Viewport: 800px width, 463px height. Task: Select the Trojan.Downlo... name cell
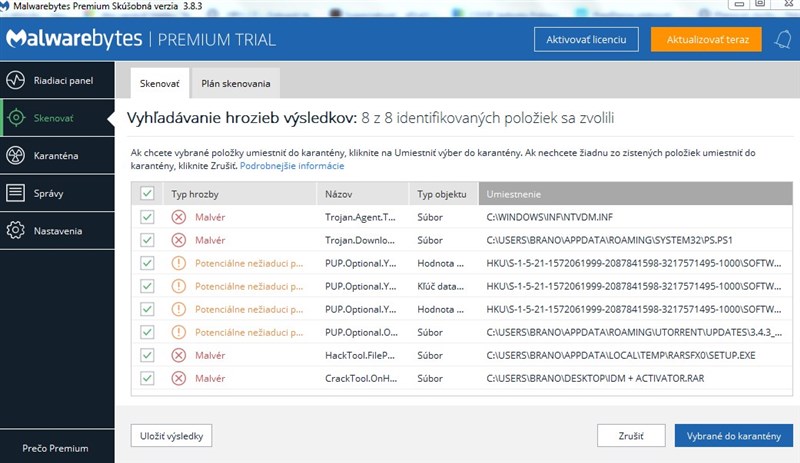click(360, 240)
